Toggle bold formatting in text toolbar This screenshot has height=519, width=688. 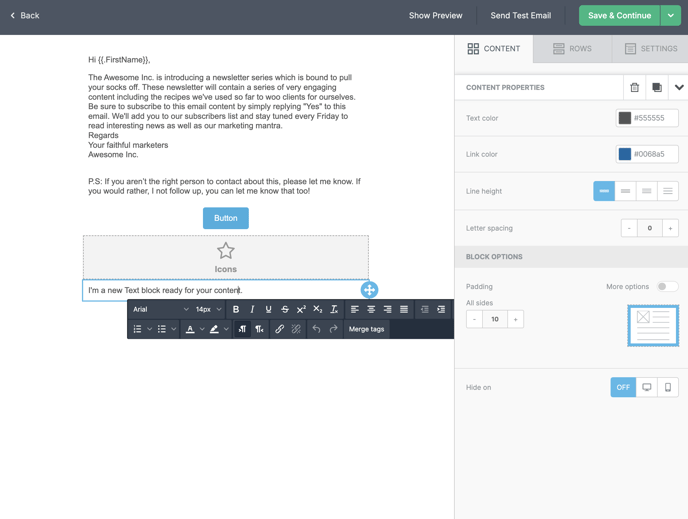(x=236, y=309)
